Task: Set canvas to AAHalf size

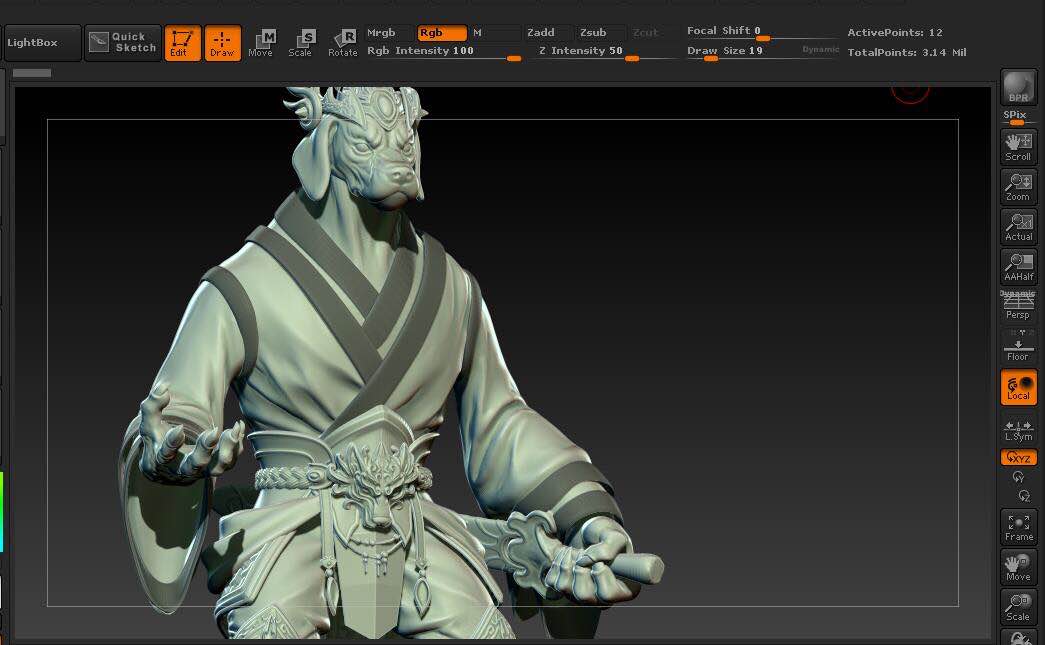Action: (x=1018, y=267)
